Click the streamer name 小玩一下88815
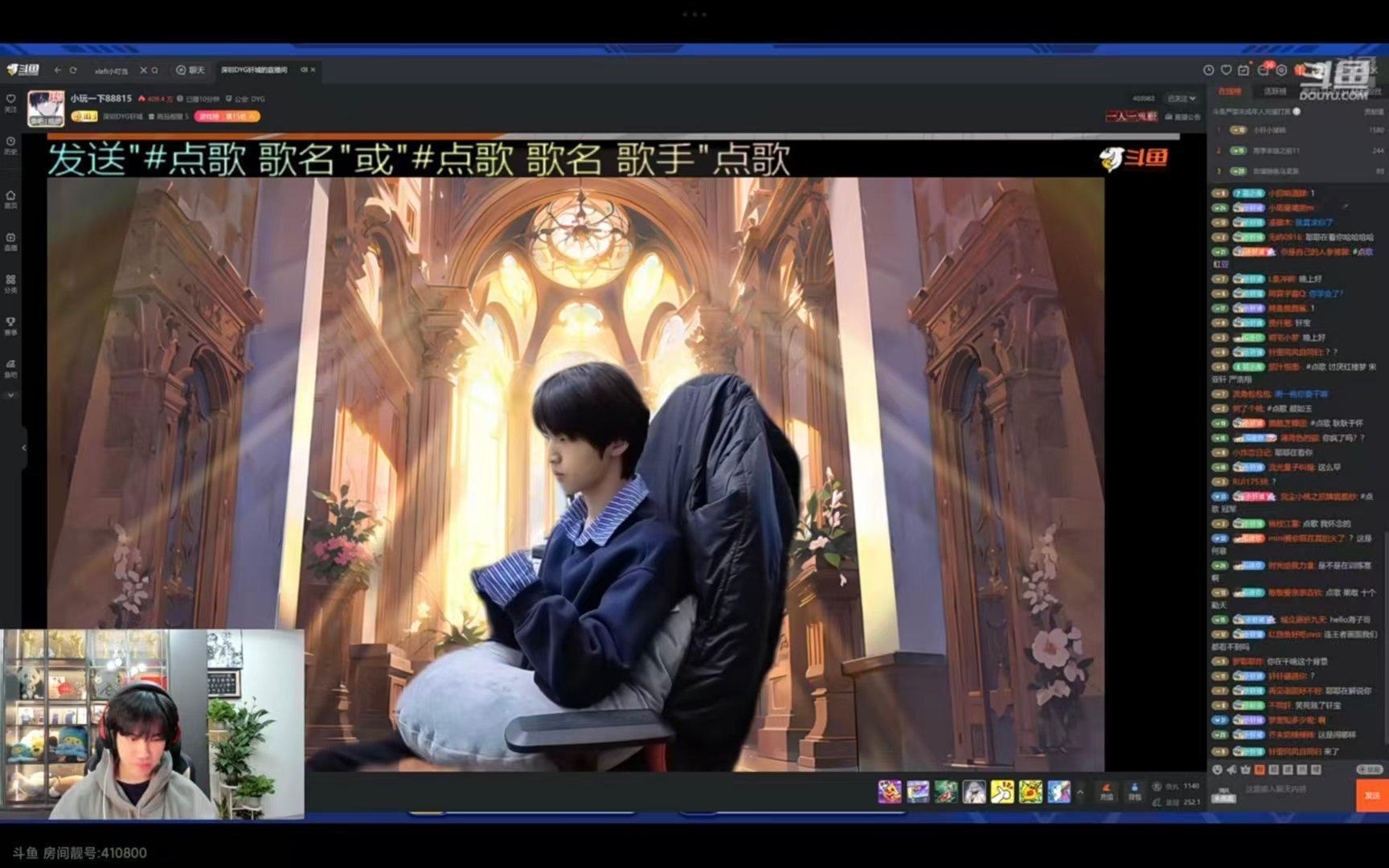This screenshot has height=868, width=1389. coord(100,98)
